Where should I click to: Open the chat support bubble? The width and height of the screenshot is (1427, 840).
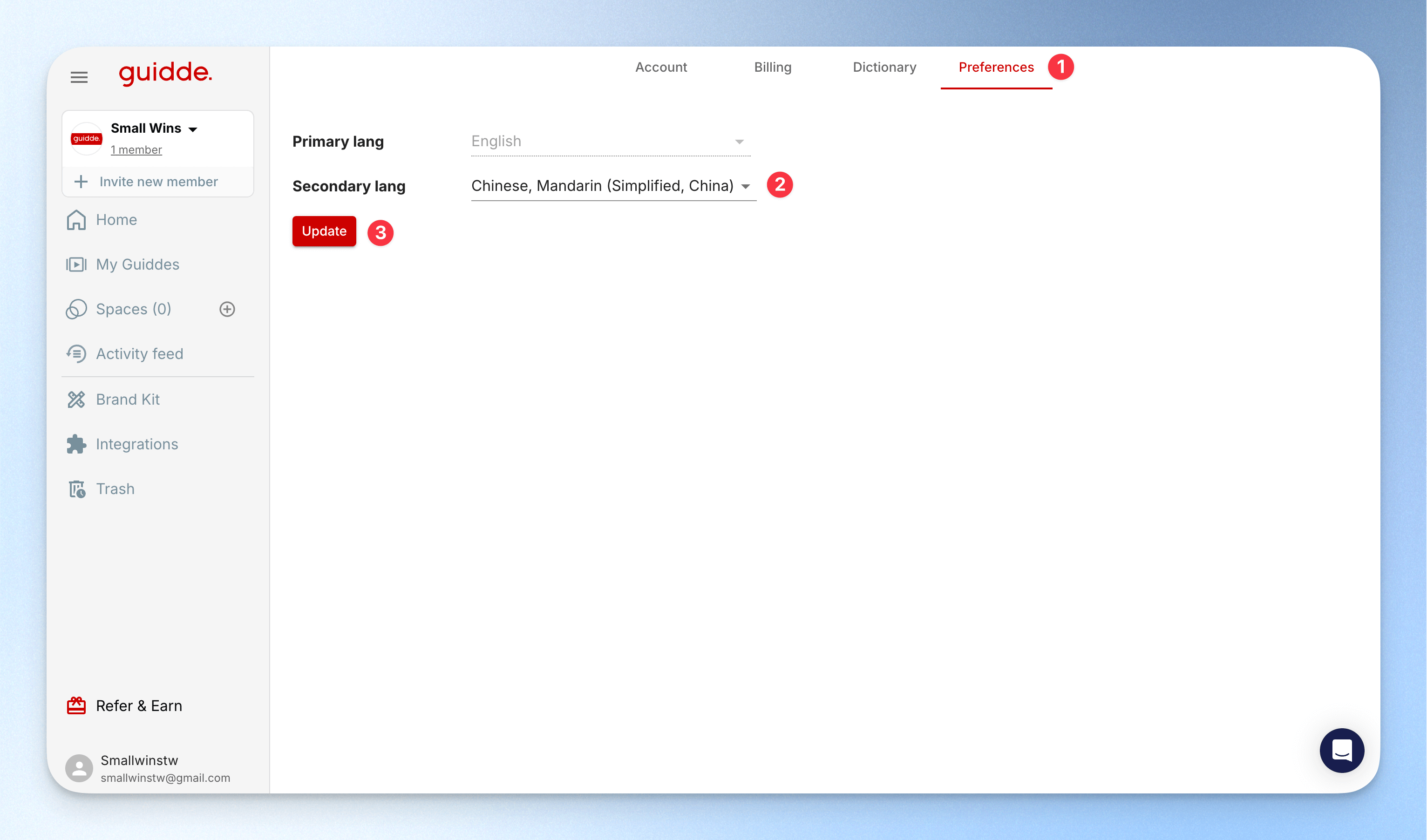[x=1341, y=751]
